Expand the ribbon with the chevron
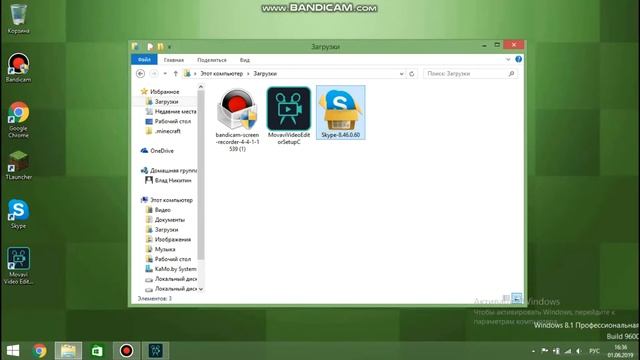This screenshot has width=640, height=360. click(508, 60)
